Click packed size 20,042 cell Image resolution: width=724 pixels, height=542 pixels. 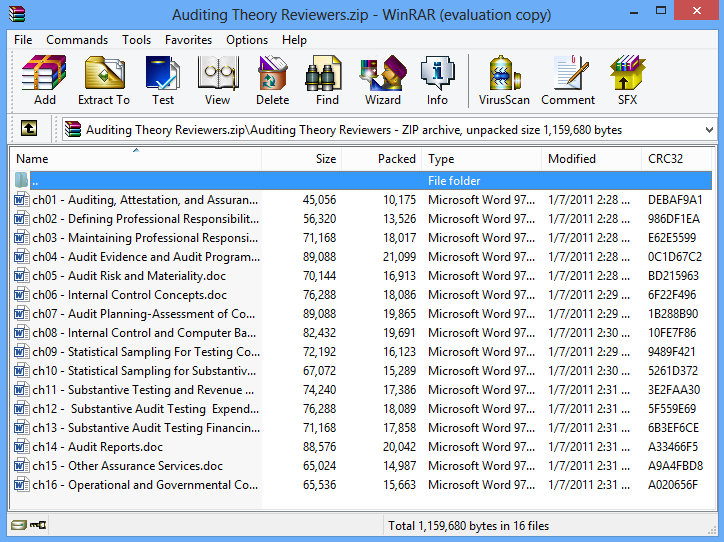[399, 447]
